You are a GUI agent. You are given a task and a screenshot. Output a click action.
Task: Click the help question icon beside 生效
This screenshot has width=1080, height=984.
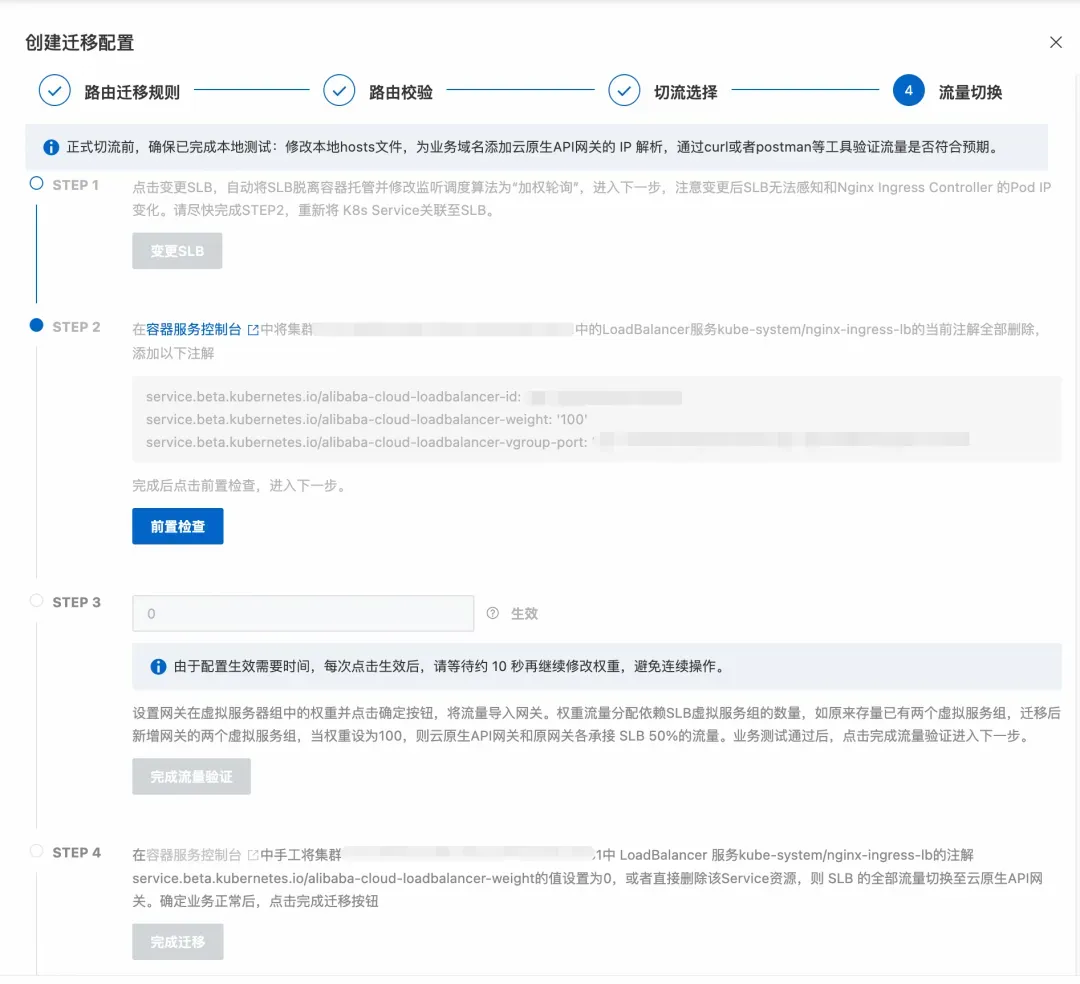(492, 613)
